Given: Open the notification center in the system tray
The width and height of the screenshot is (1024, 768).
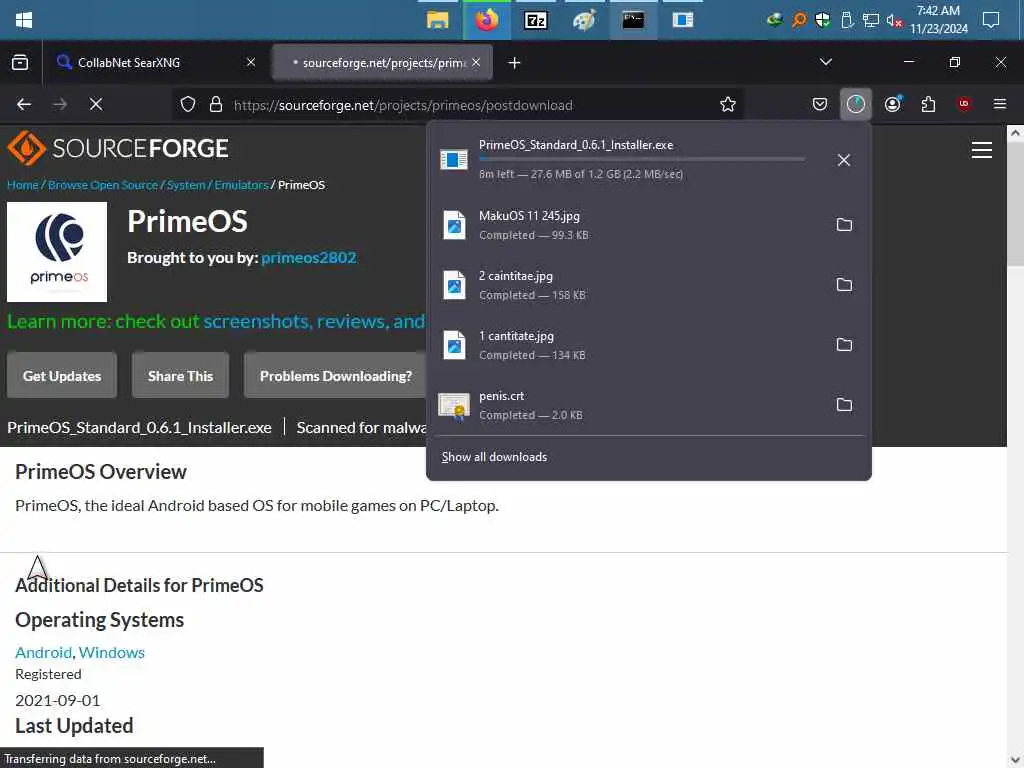Looking at the screenshot, I should [x=991, y=20].
